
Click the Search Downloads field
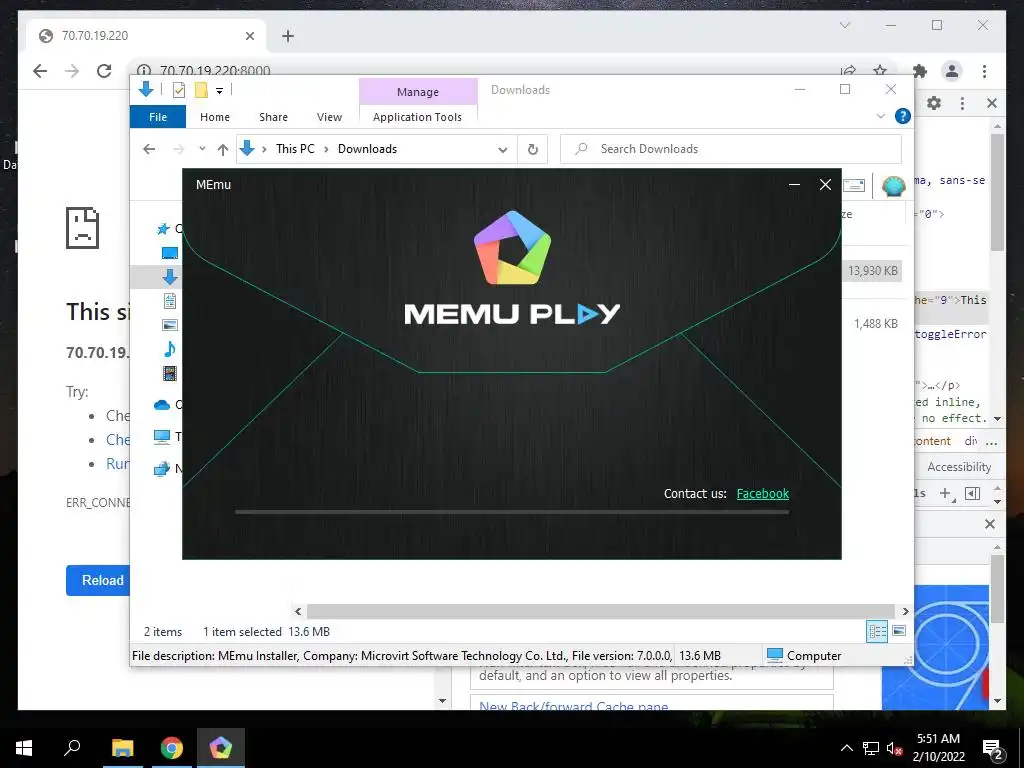731,149
